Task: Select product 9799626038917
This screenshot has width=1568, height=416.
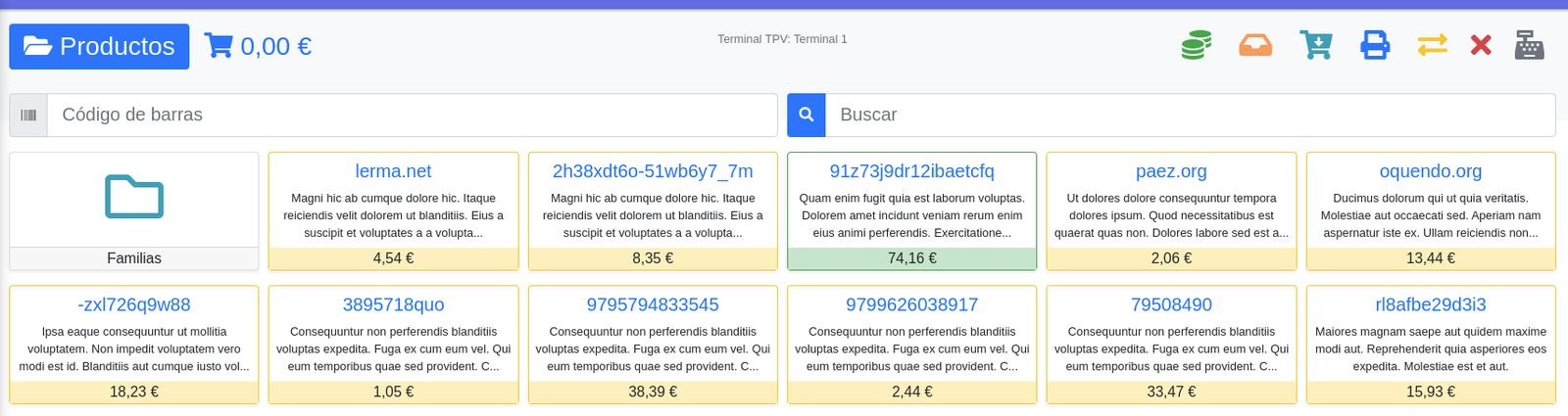Action: pos(912,304)
